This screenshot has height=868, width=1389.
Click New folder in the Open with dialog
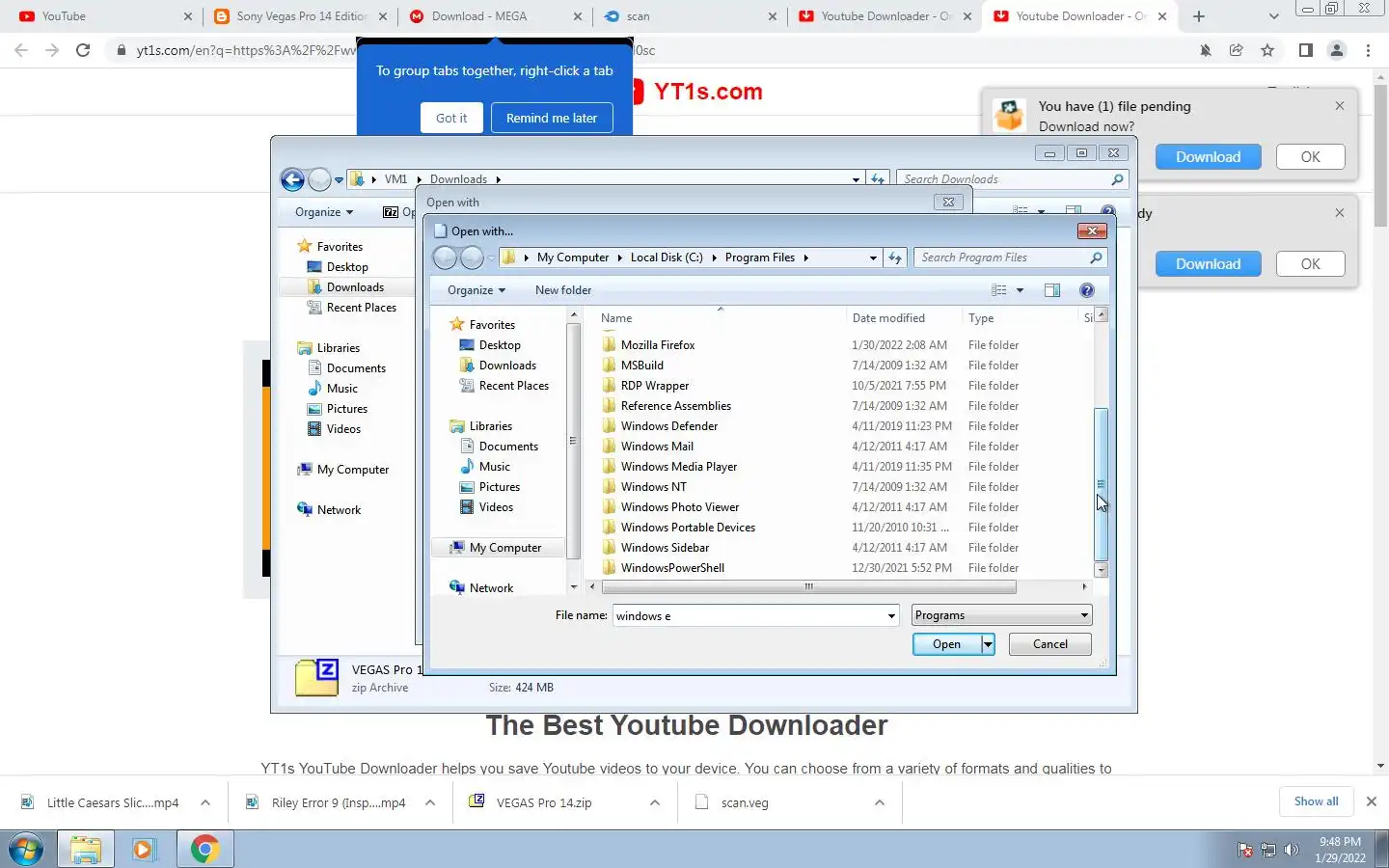(563, 290)
